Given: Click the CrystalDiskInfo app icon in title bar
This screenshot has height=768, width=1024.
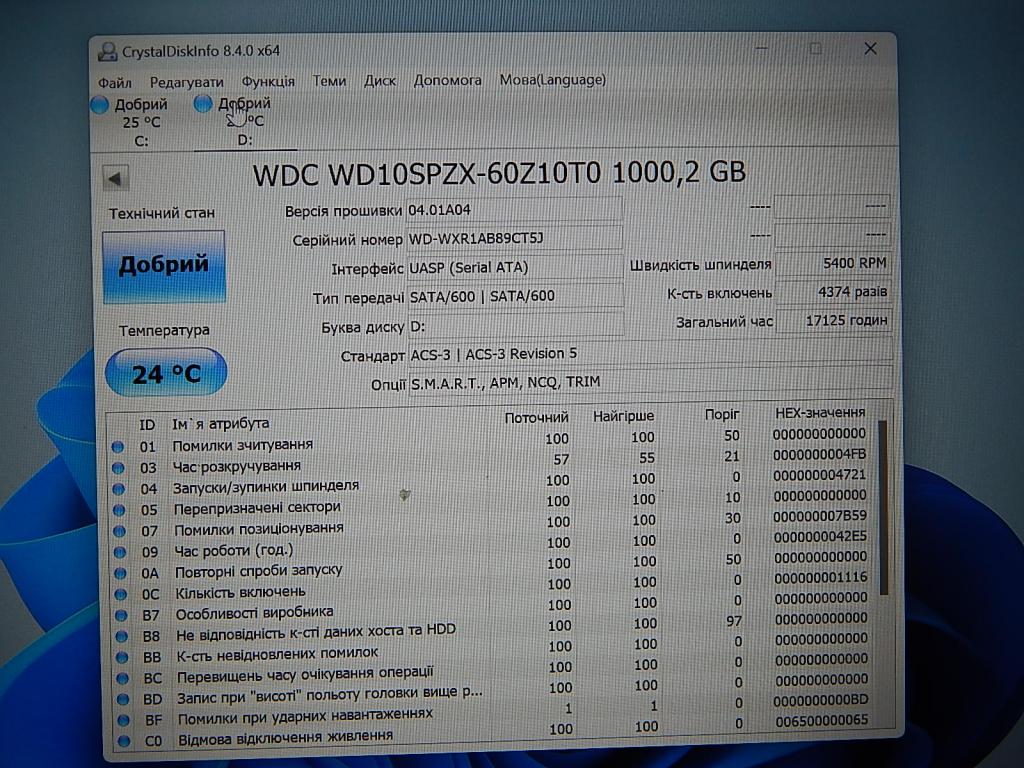Looking at the screenshot, I should 107,52.
